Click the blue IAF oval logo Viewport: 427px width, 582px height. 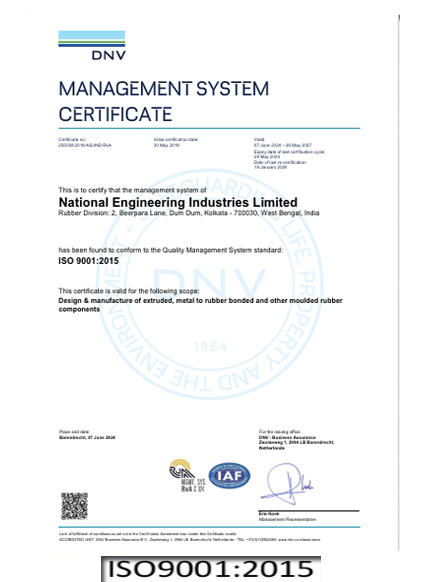pyautogui.click(x=229, y=475)
